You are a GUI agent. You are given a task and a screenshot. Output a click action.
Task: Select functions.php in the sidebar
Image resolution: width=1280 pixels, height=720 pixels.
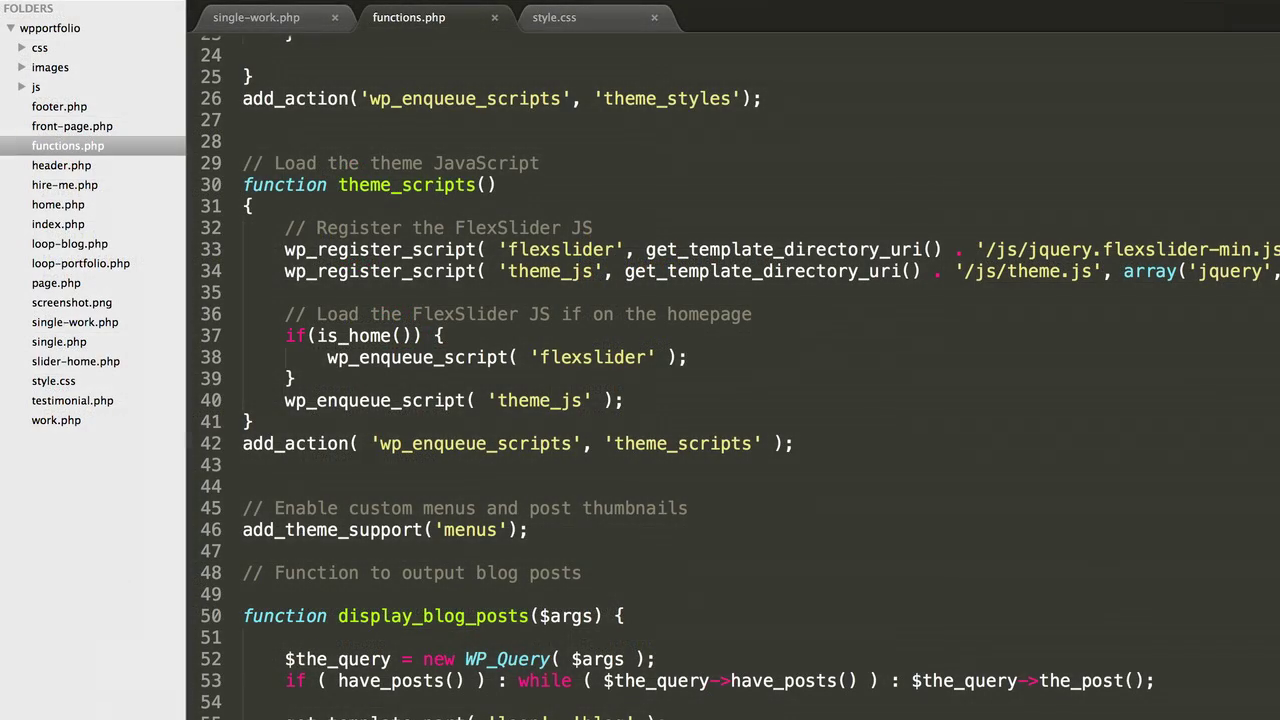[68, 146]
